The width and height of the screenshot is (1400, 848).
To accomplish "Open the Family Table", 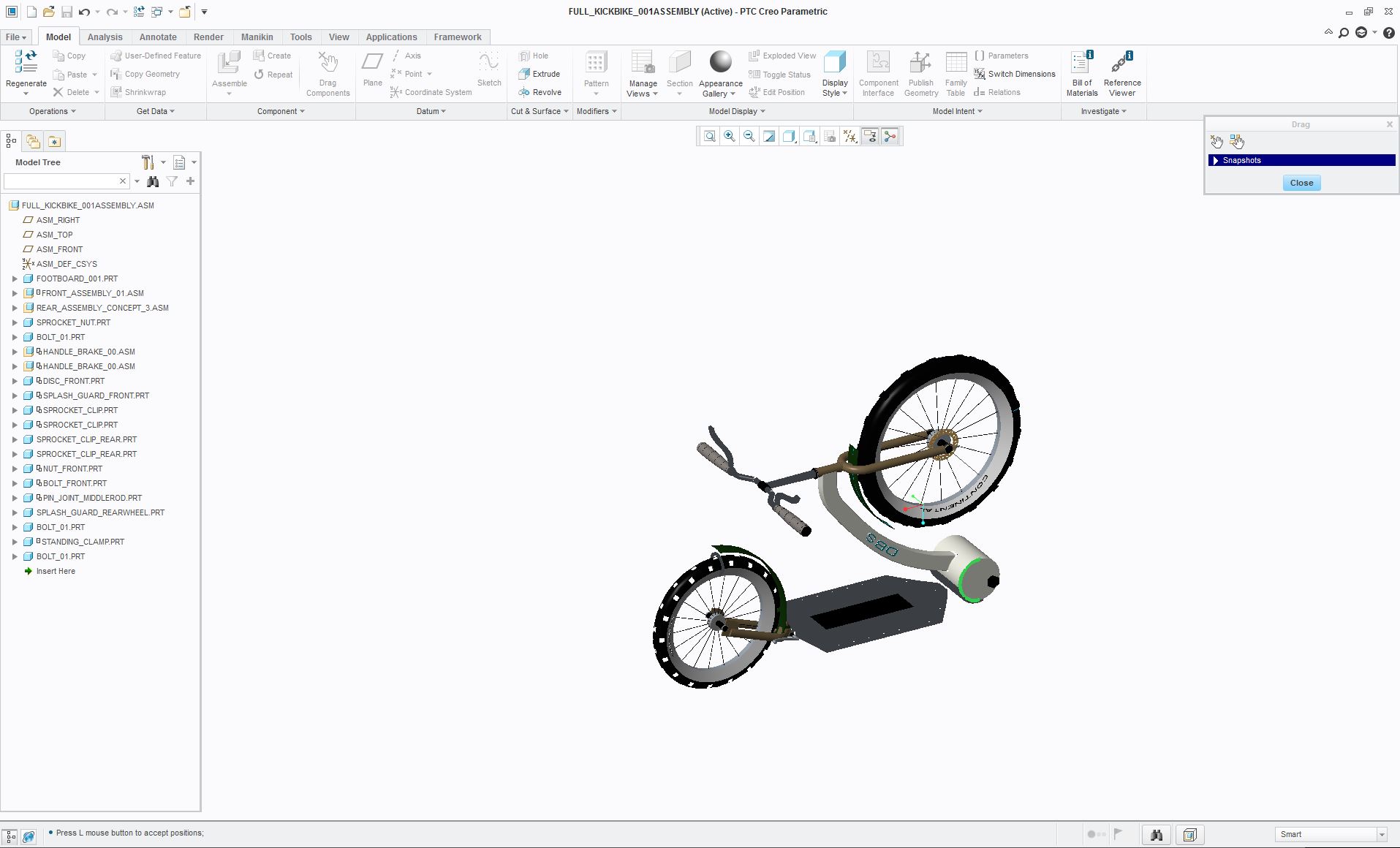I will (x=956, y=73).
